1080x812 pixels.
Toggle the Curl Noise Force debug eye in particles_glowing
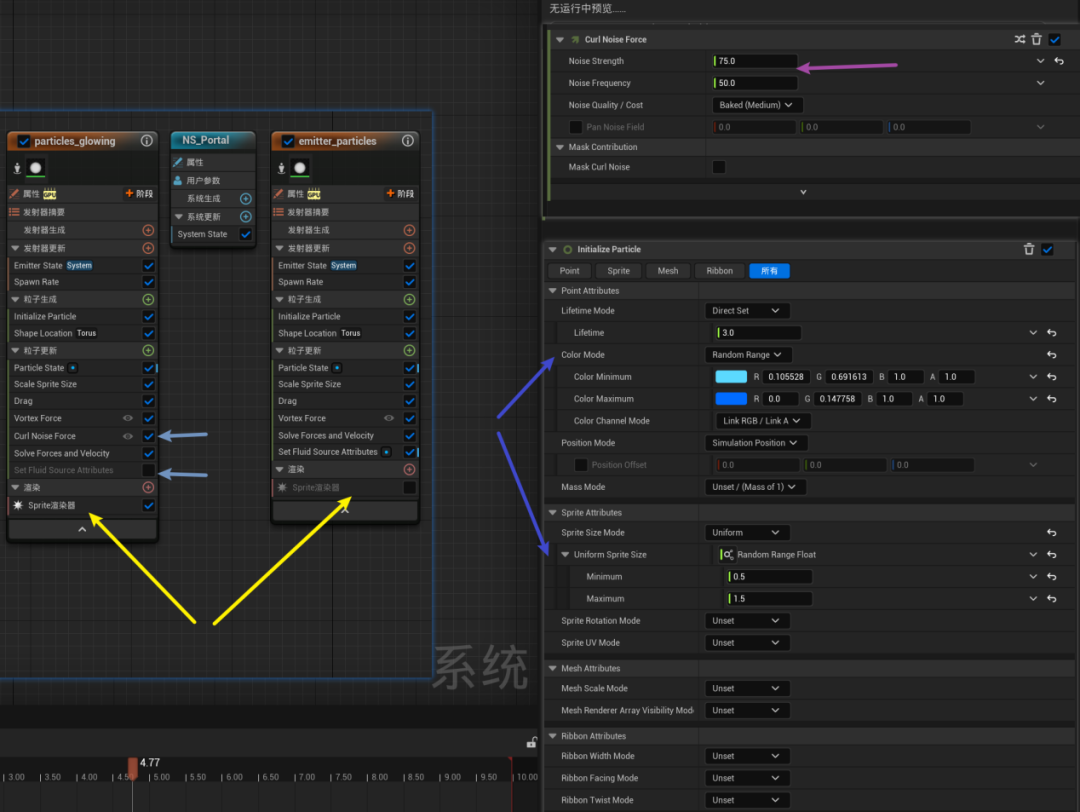point(128,436)
